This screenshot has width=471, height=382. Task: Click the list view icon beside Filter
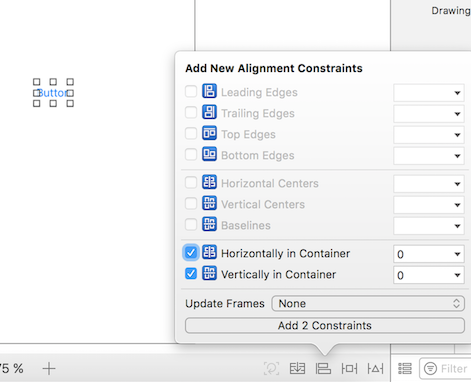[x=405, y=368]
